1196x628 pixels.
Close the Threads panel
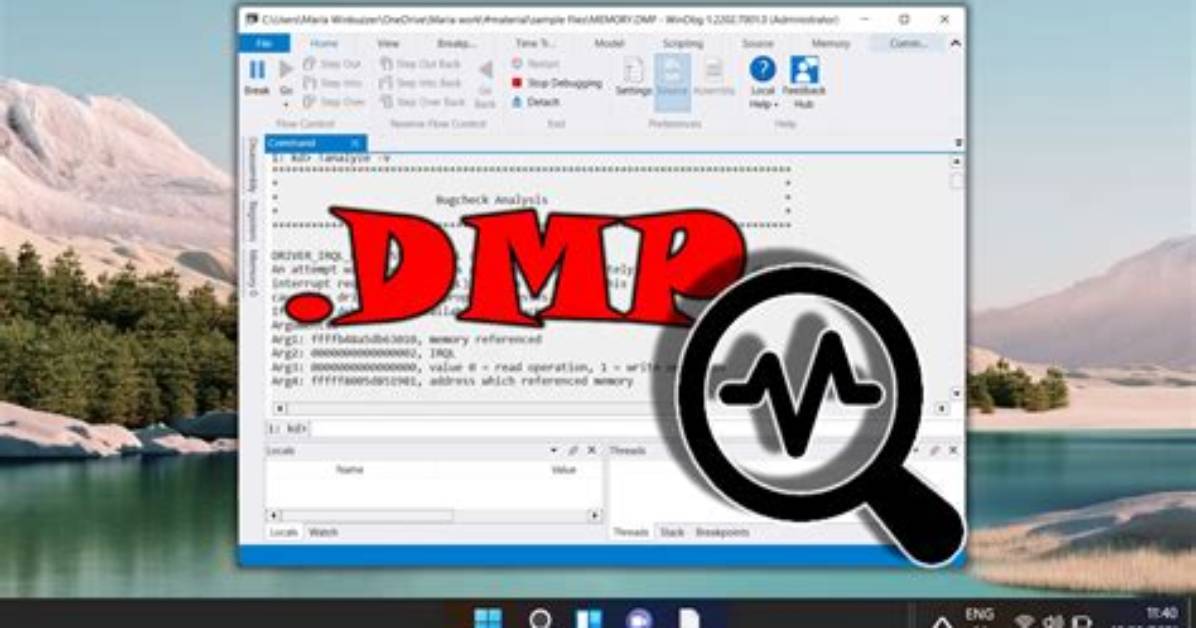pyautogui.click(x=953, y=451)
